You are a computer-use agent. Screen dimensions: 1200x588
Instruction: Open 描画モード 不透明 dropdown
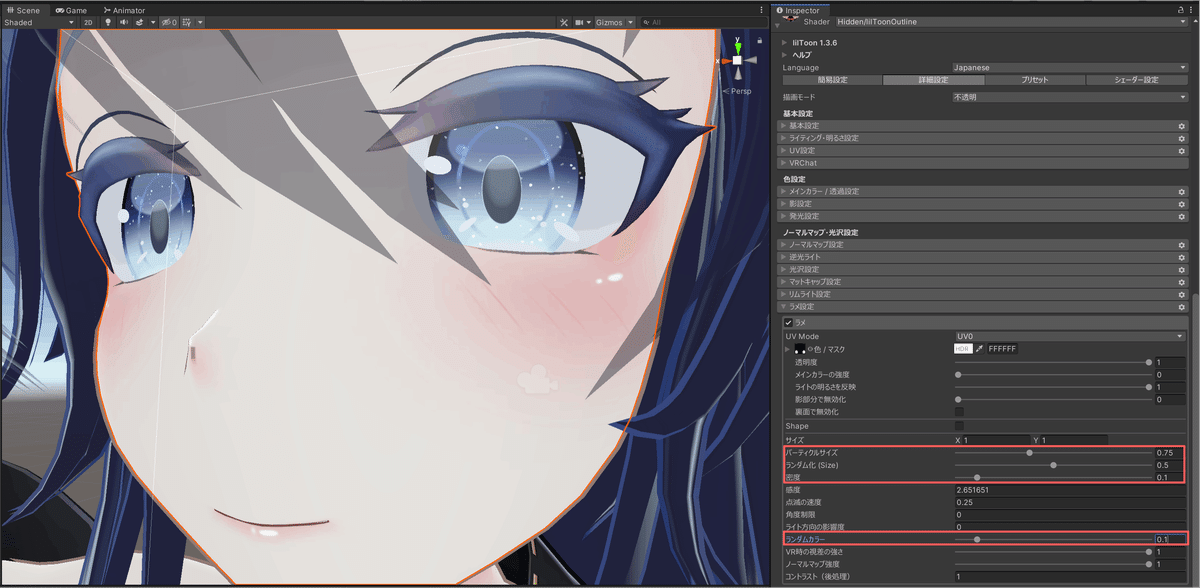point(1069,97)
